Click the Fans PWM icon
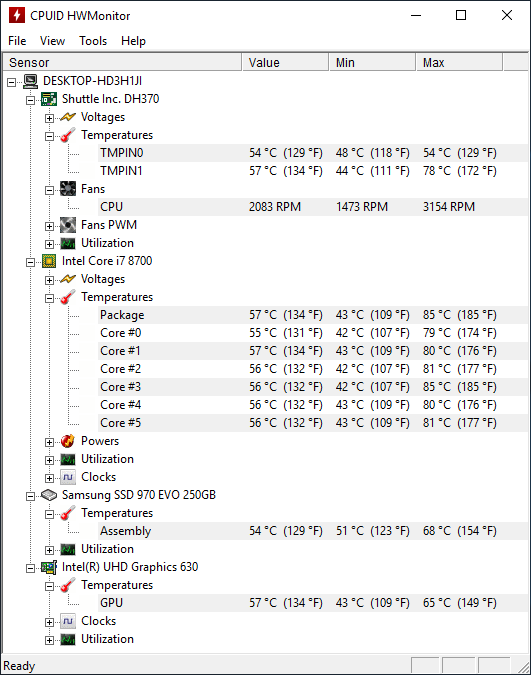This screenshot has height=675, width=531. (x=68, y=225)
